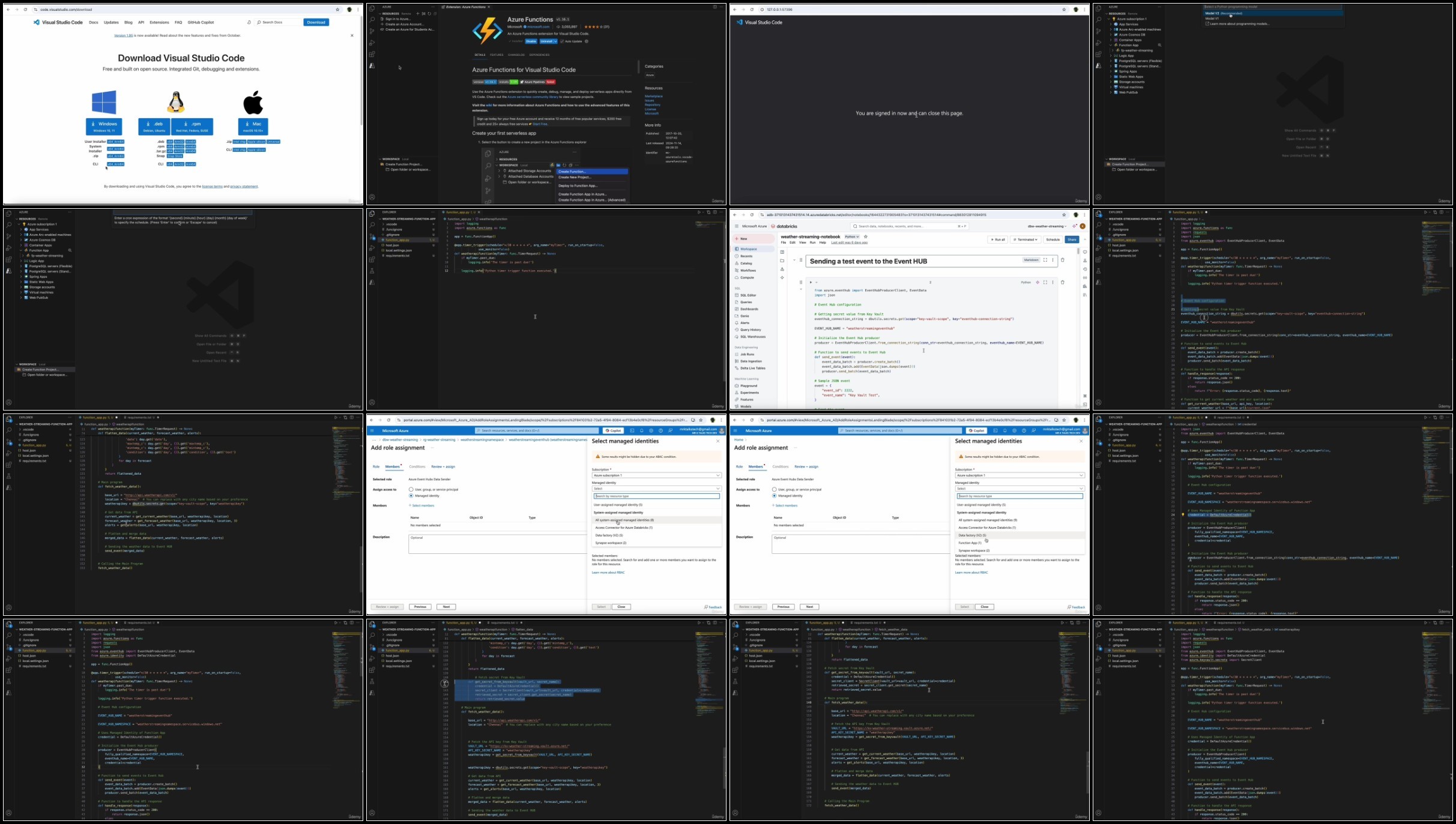
Task: Click Copilot in the Azure portal showing the dbw-weather-streaming breadcrumb
Action: pos(612,430)
